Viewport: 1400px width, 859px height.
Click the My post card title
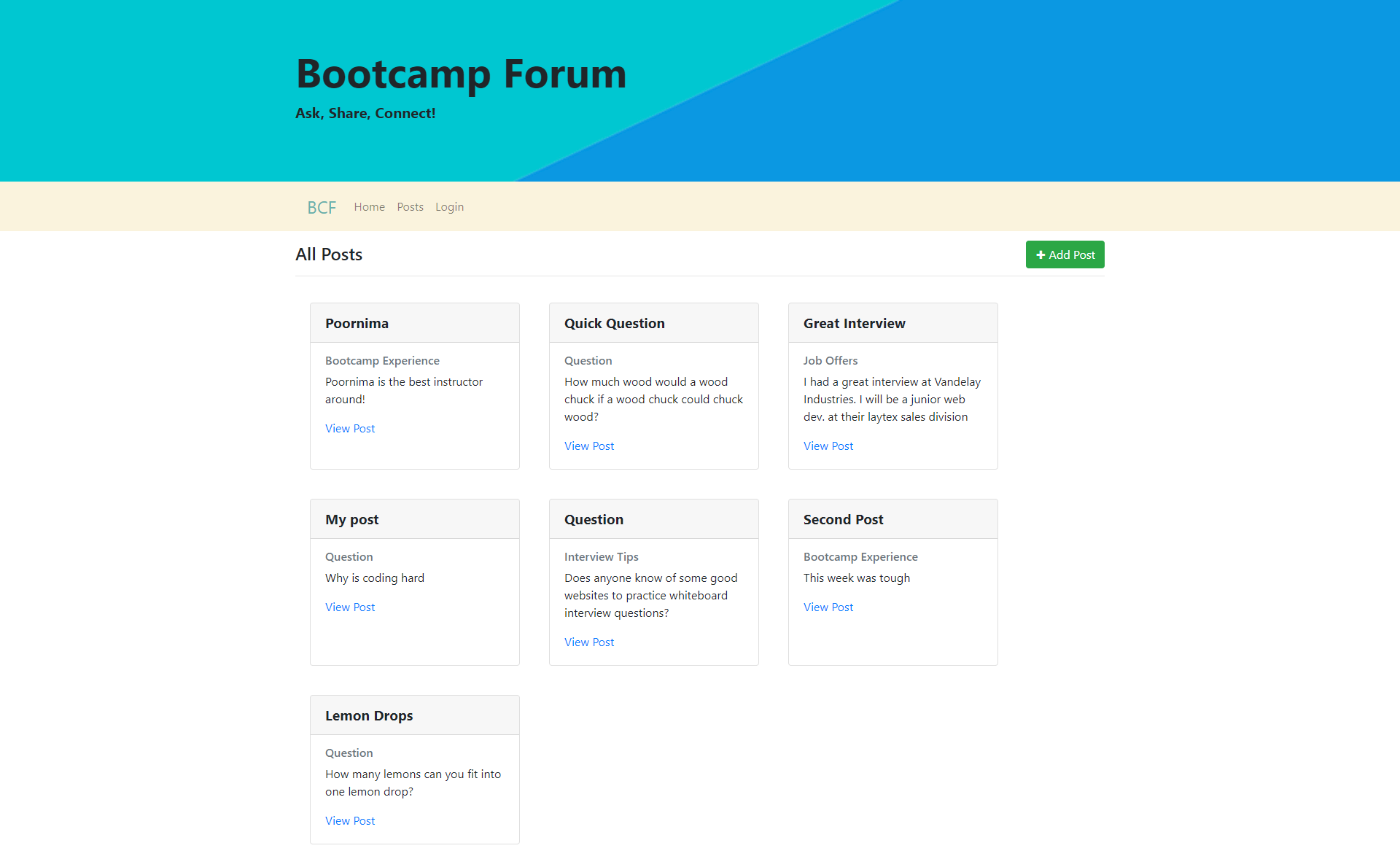[x=352, y=519]
